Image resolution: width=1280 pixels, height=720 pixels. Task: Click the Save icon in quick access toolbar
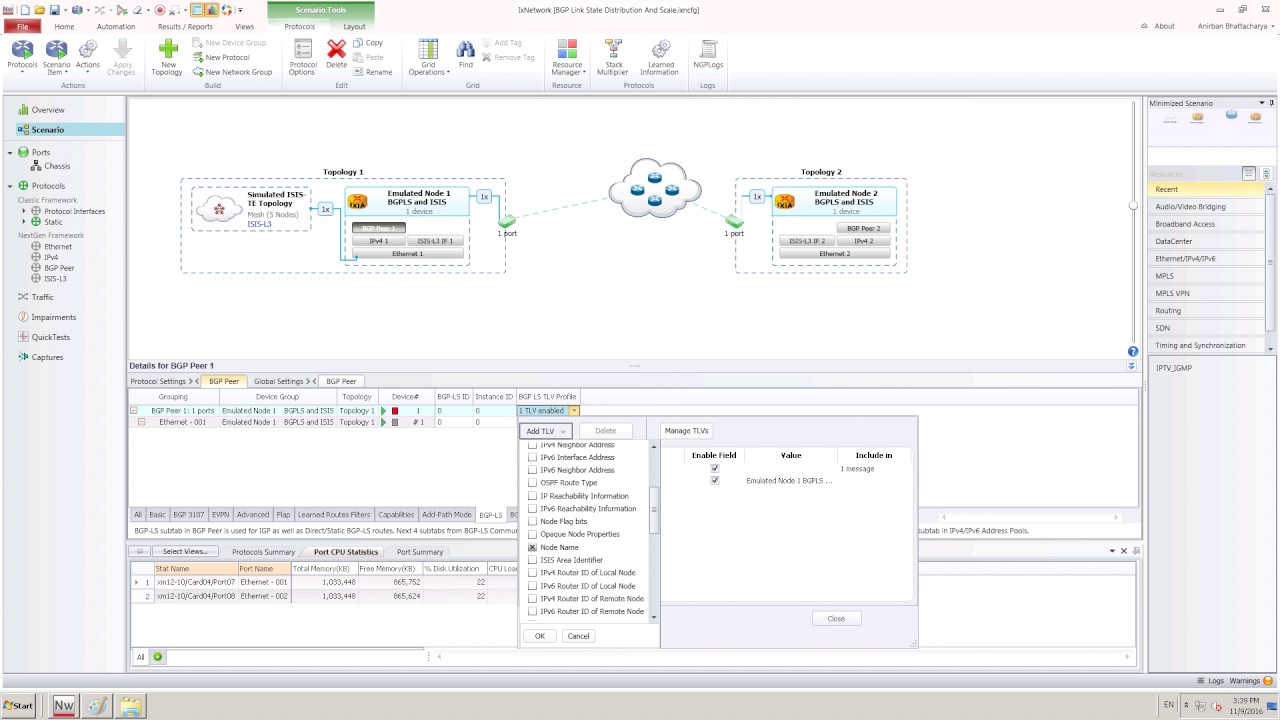[54, 10]
